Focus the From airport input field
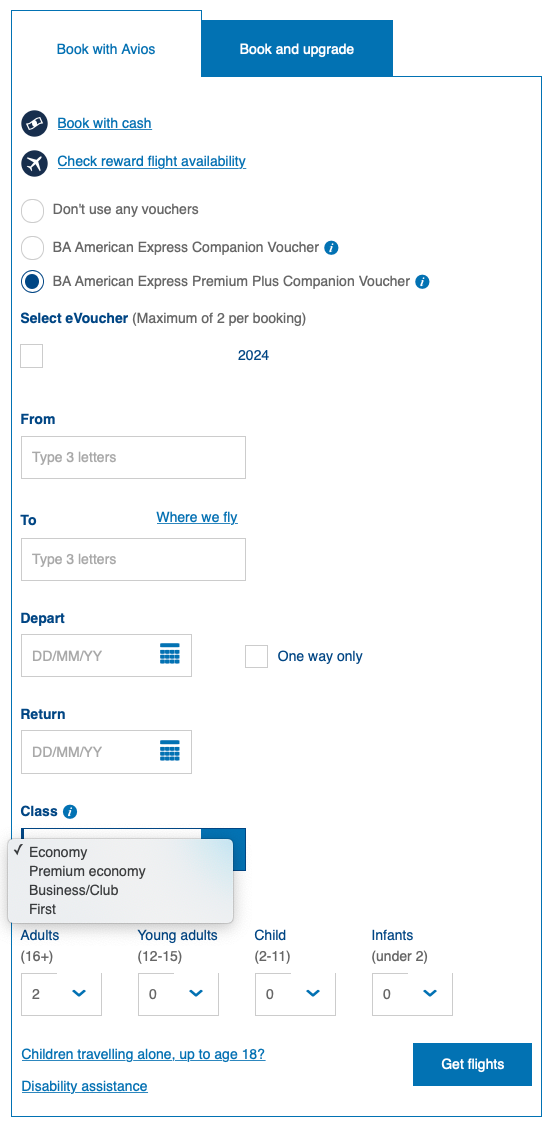Image resolution: width=550 pixels, height=1127 pixels. pos(134,457)
